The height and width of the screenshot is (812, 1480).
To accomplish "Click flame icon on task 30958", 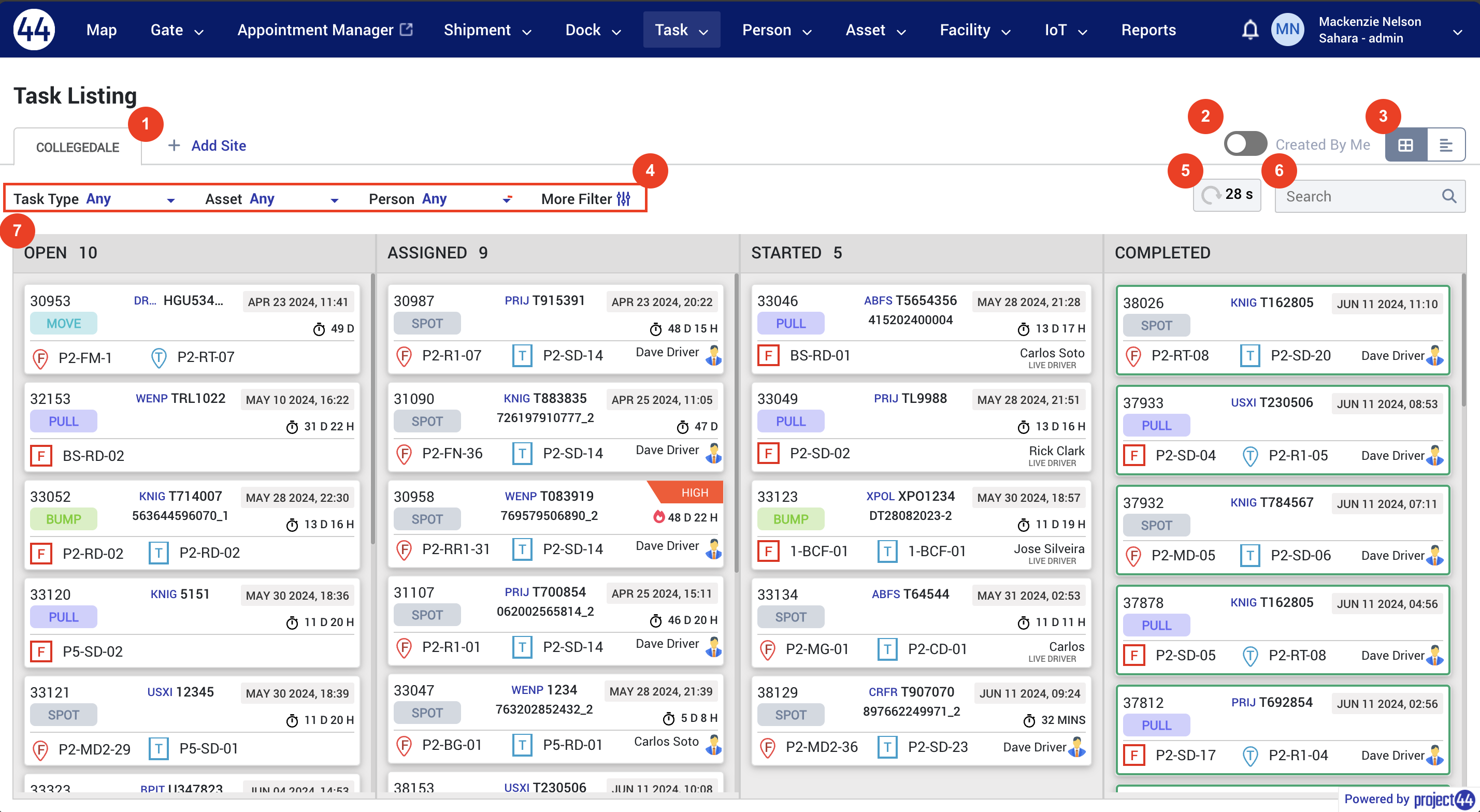I will click(658, 517).
